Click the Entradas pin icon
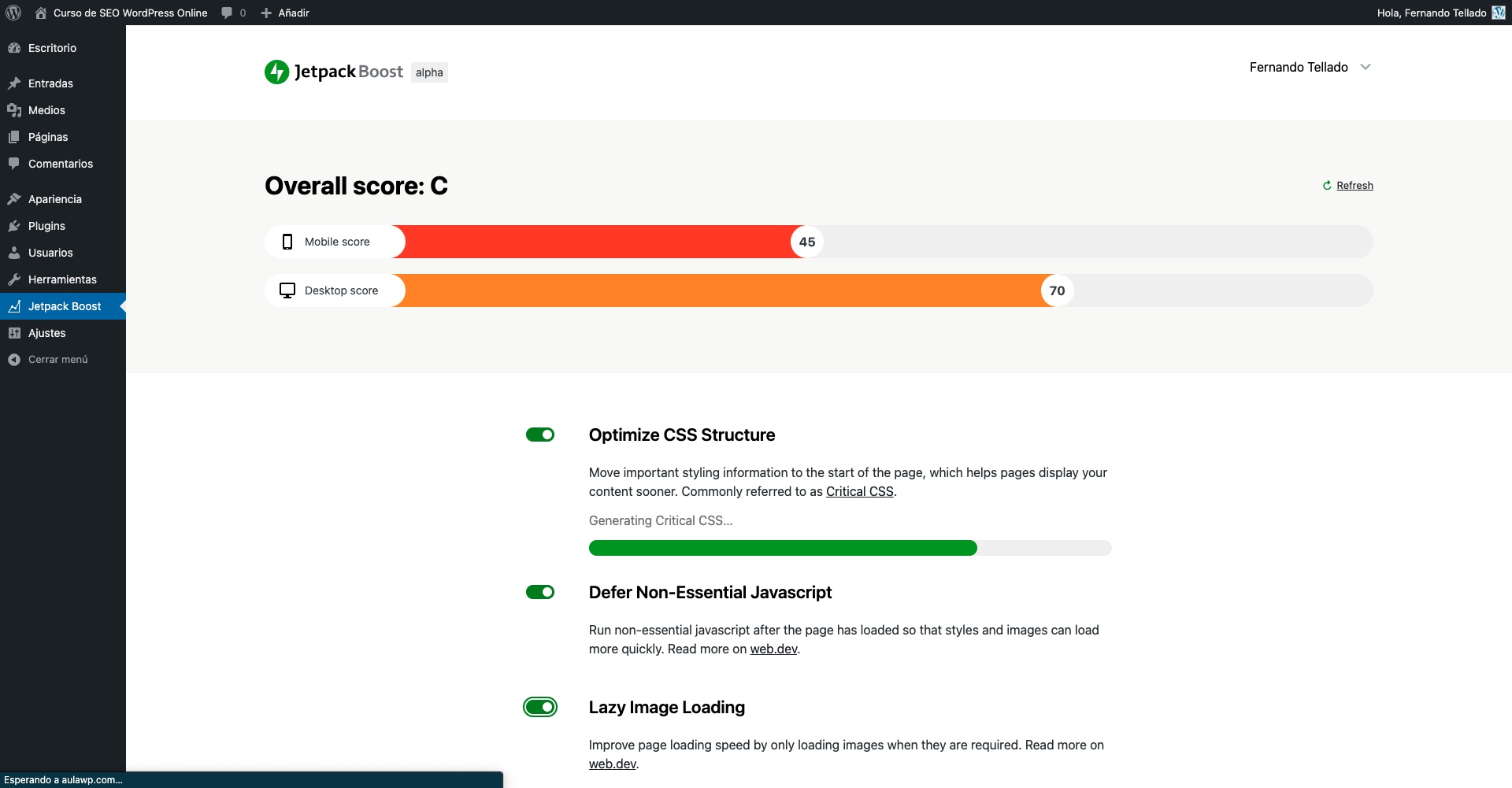Viewport: 1512px width, 788px height. point(14,83)
